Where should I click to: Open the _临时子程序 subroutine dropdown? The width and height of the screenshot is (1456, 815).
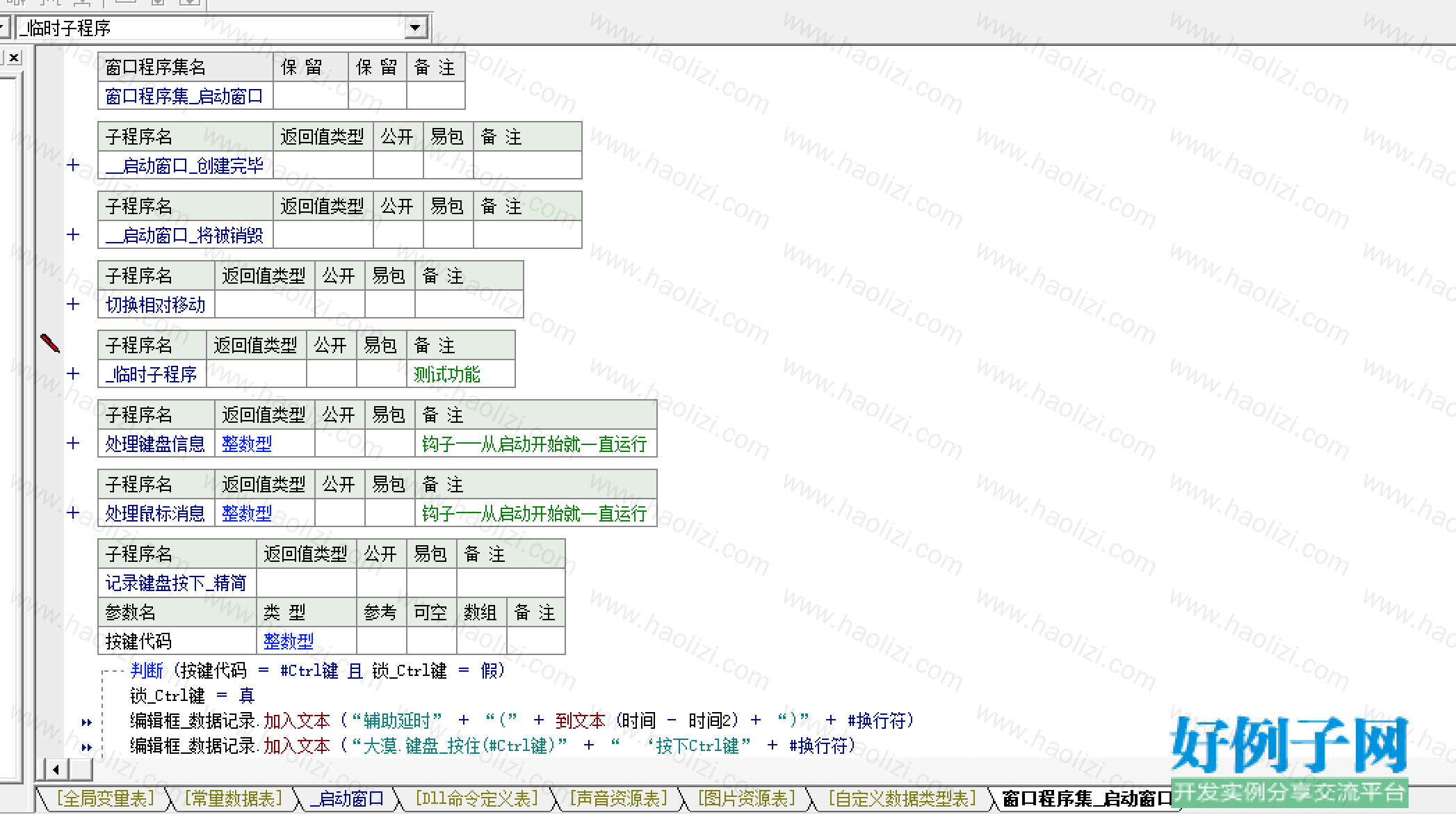point(415,28)
